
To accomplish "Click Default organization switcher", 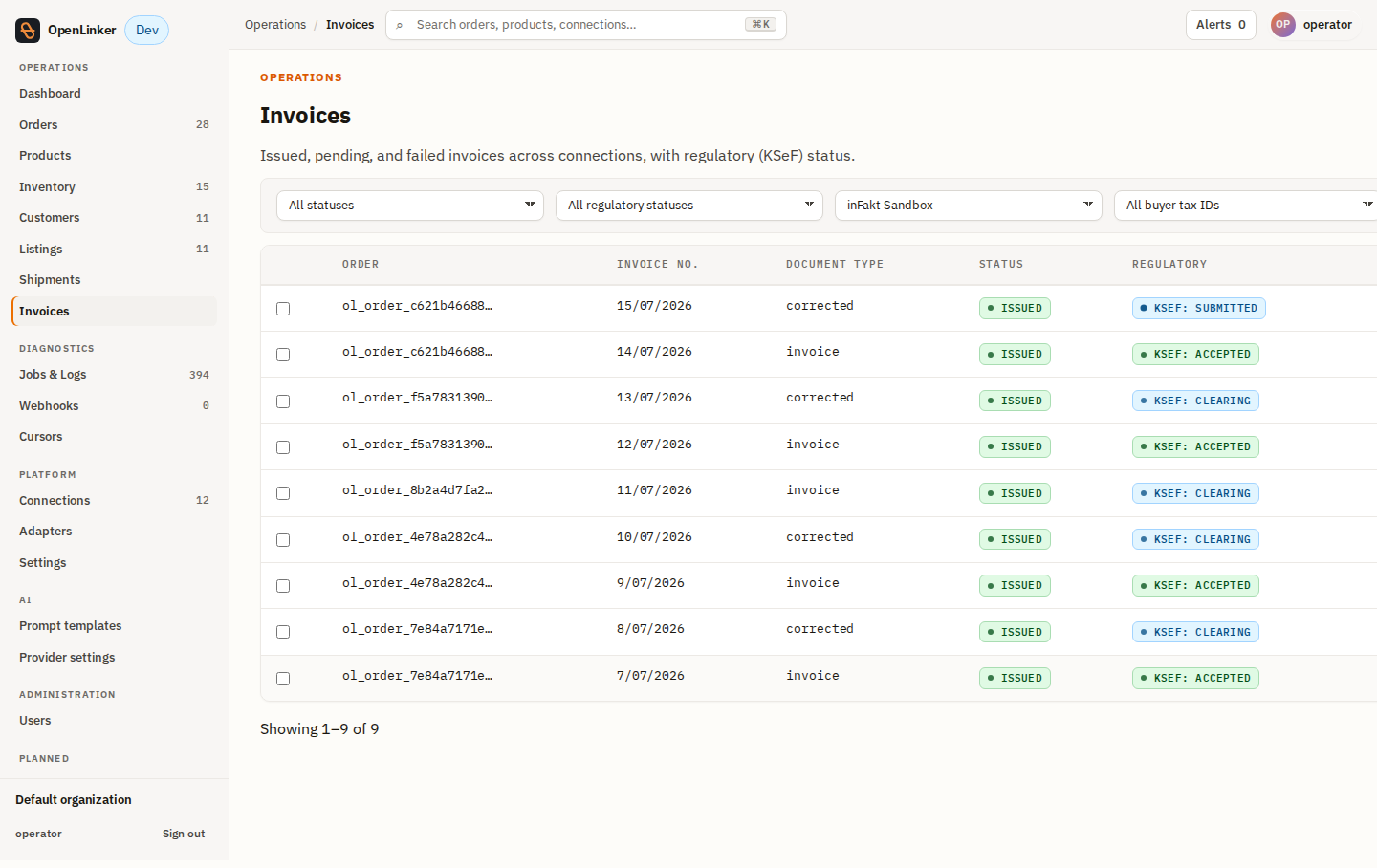I will pos(74,800).
